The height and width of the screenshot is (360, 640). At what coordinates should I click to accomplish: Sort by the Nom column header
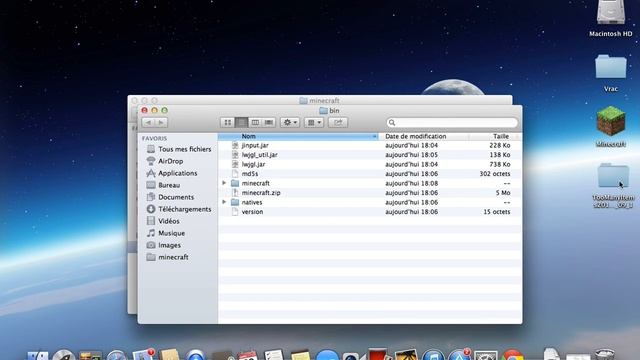tap(298, 136)
